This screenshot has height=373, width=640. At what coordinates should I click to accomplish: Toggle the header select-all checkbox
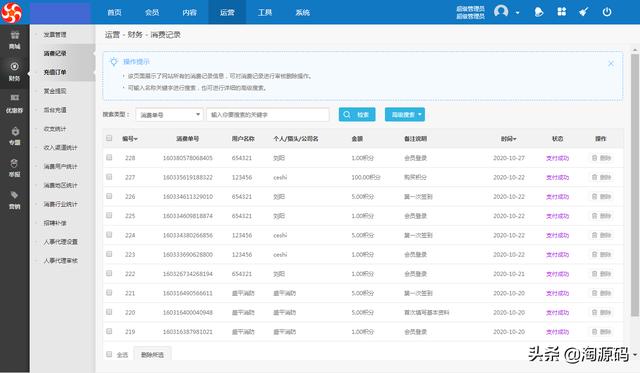coord(109,138)
